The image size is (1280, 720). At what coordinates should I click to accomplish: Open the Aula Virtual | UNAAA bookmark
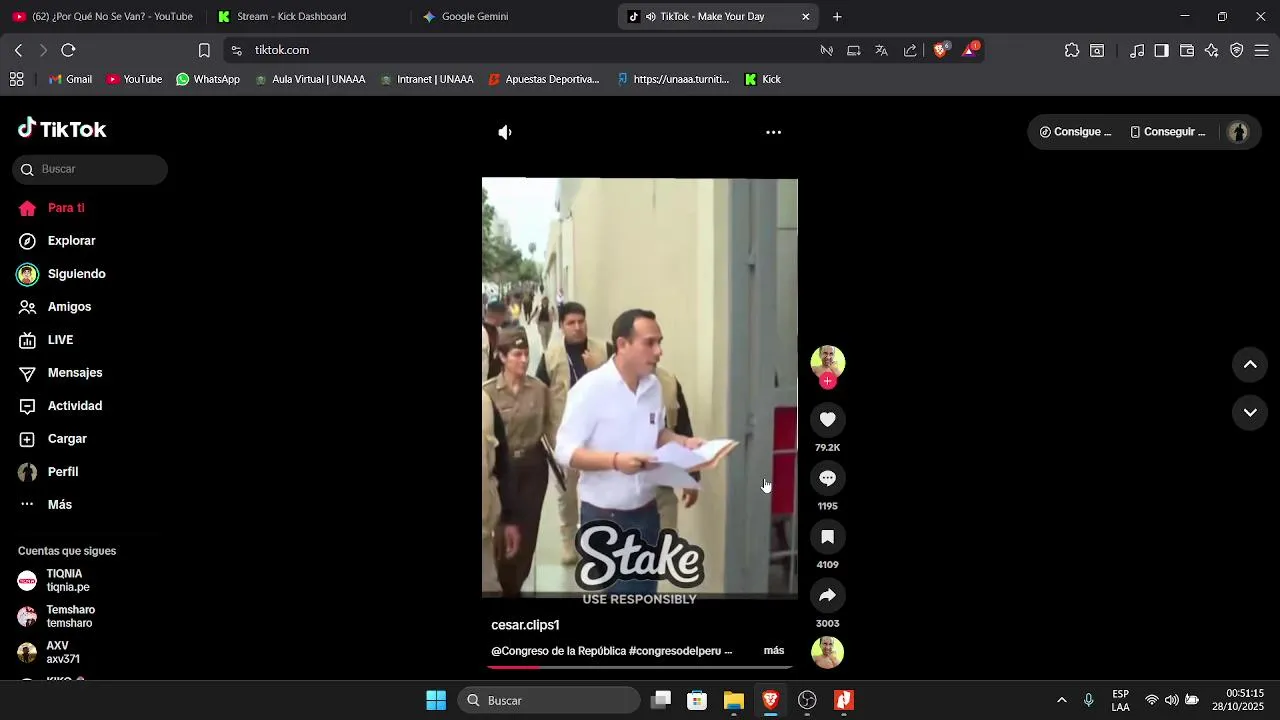click(x=310, y=79)
